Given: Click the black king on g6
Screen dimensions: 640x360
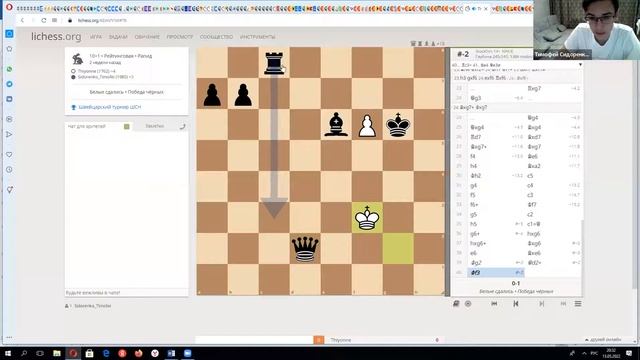Looking at the screenshot, I should 398,124.
